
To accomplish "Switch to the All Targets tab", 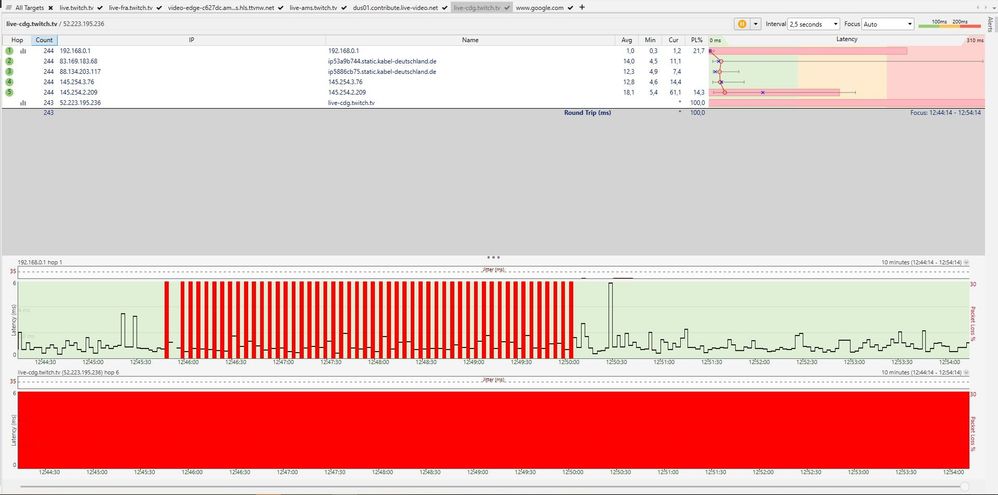I will coord(30,8).
